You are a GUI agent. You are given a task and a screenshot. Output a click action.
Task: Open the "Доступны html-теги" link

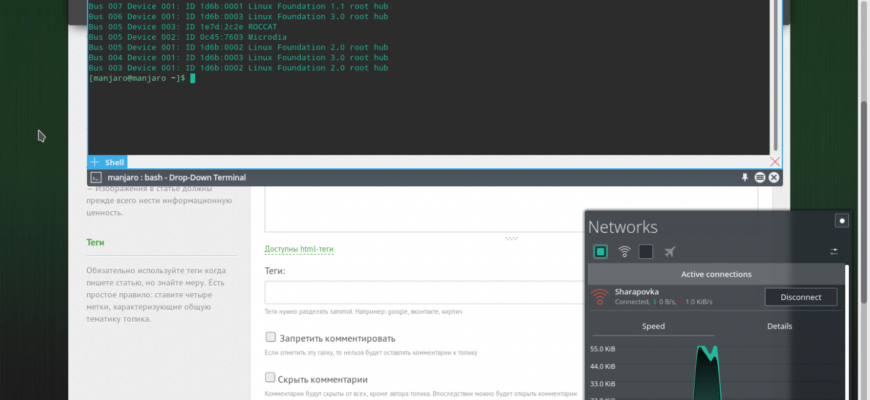299,248
